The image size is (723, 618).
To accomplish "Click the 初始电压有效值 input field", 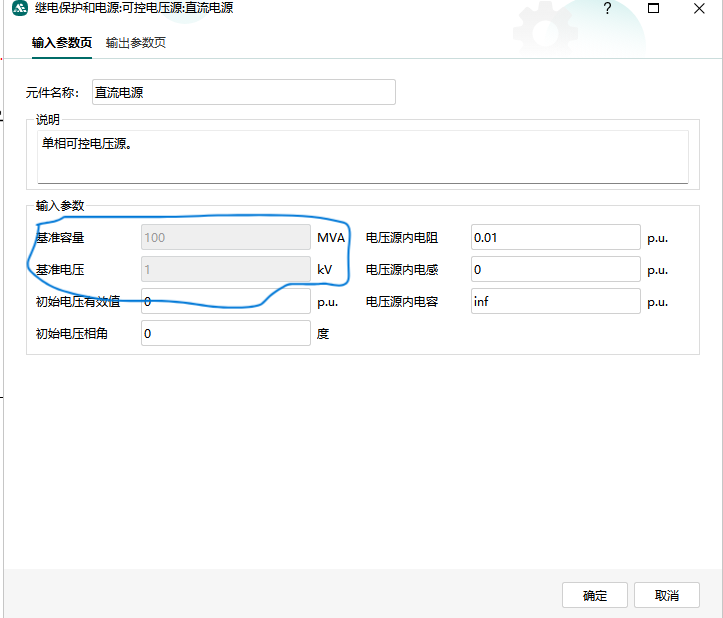I will [226, 301].
